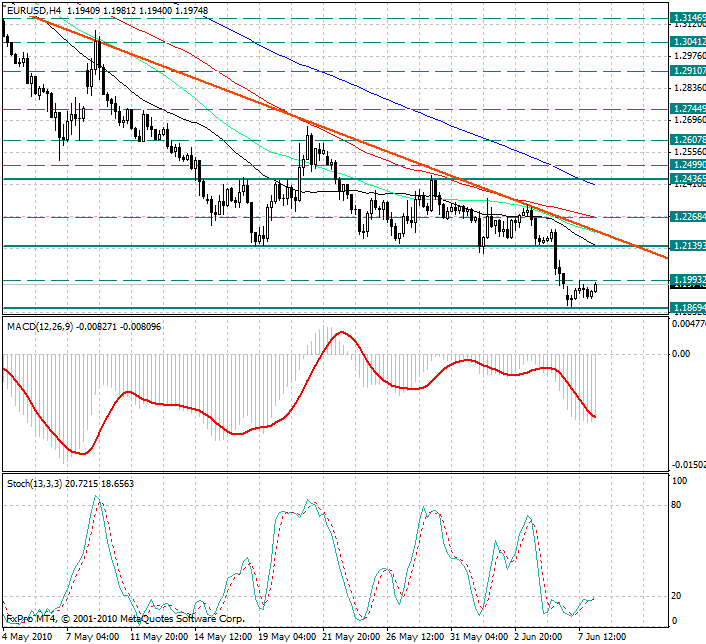This screenshot has height=644, width=706.
Task: Click the 1.2976 price scale value
Action: click(689, 56)
